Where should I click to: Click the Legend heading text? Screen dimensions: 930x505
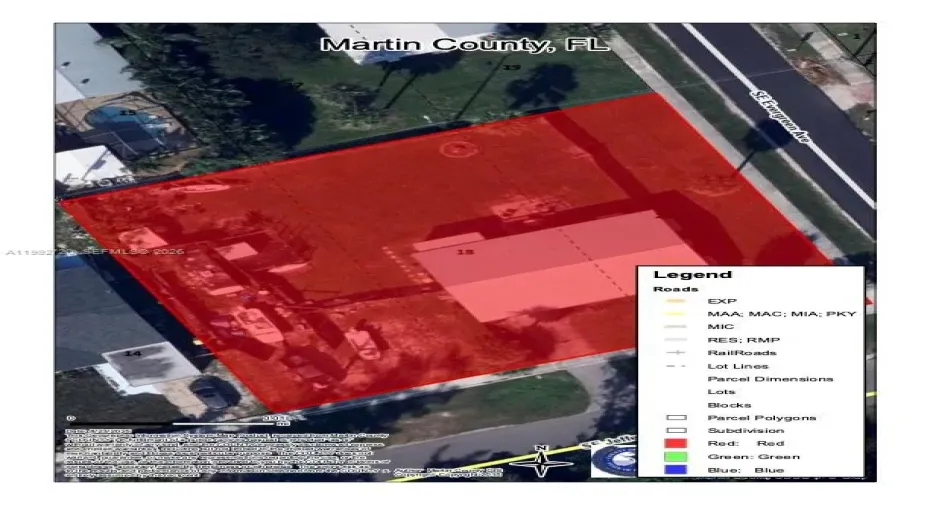tap(679, 275)
